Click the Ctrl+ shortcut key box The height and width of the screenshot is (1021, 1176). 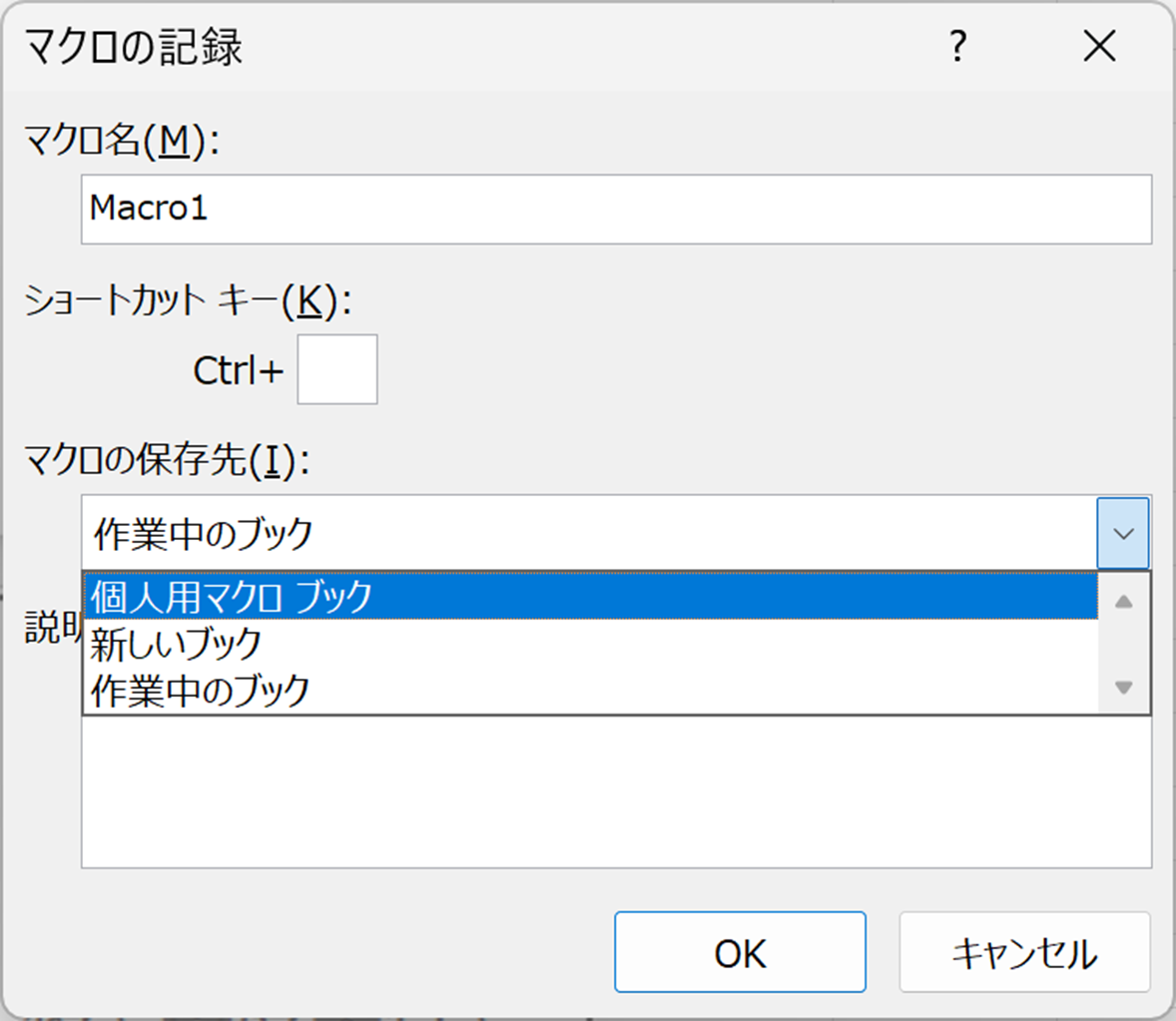[x=337, y=369]
